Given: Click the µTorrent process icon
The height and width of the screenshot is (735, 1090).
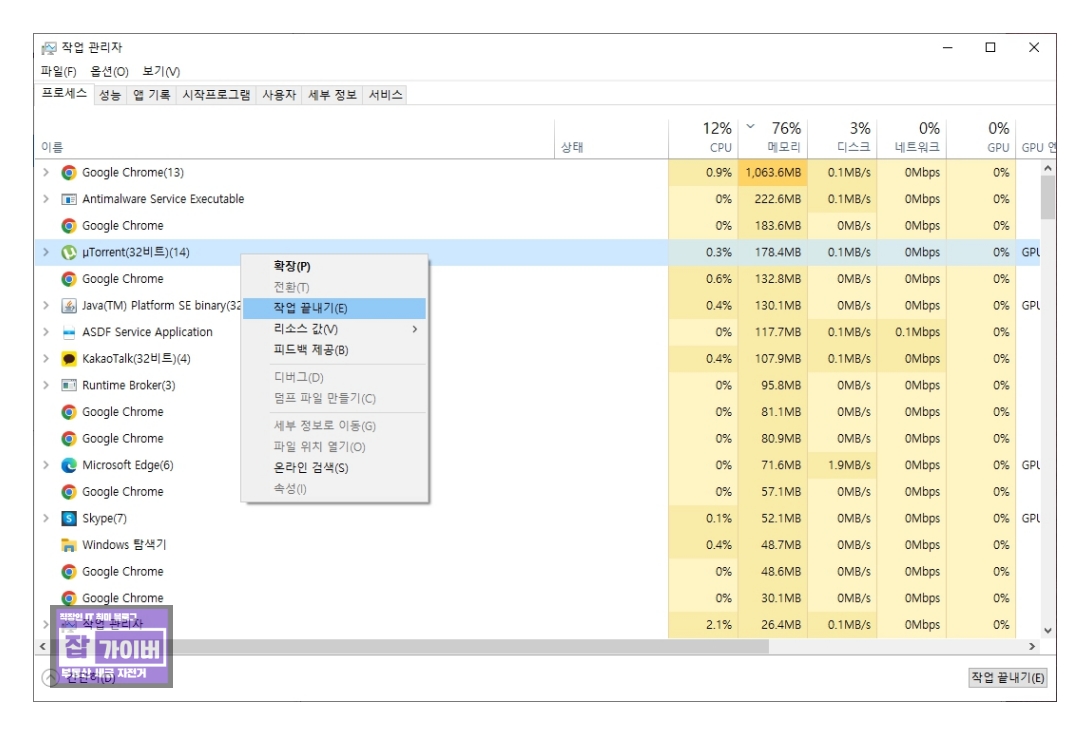Looking at the screenshot, I should (x=69, y=252).
